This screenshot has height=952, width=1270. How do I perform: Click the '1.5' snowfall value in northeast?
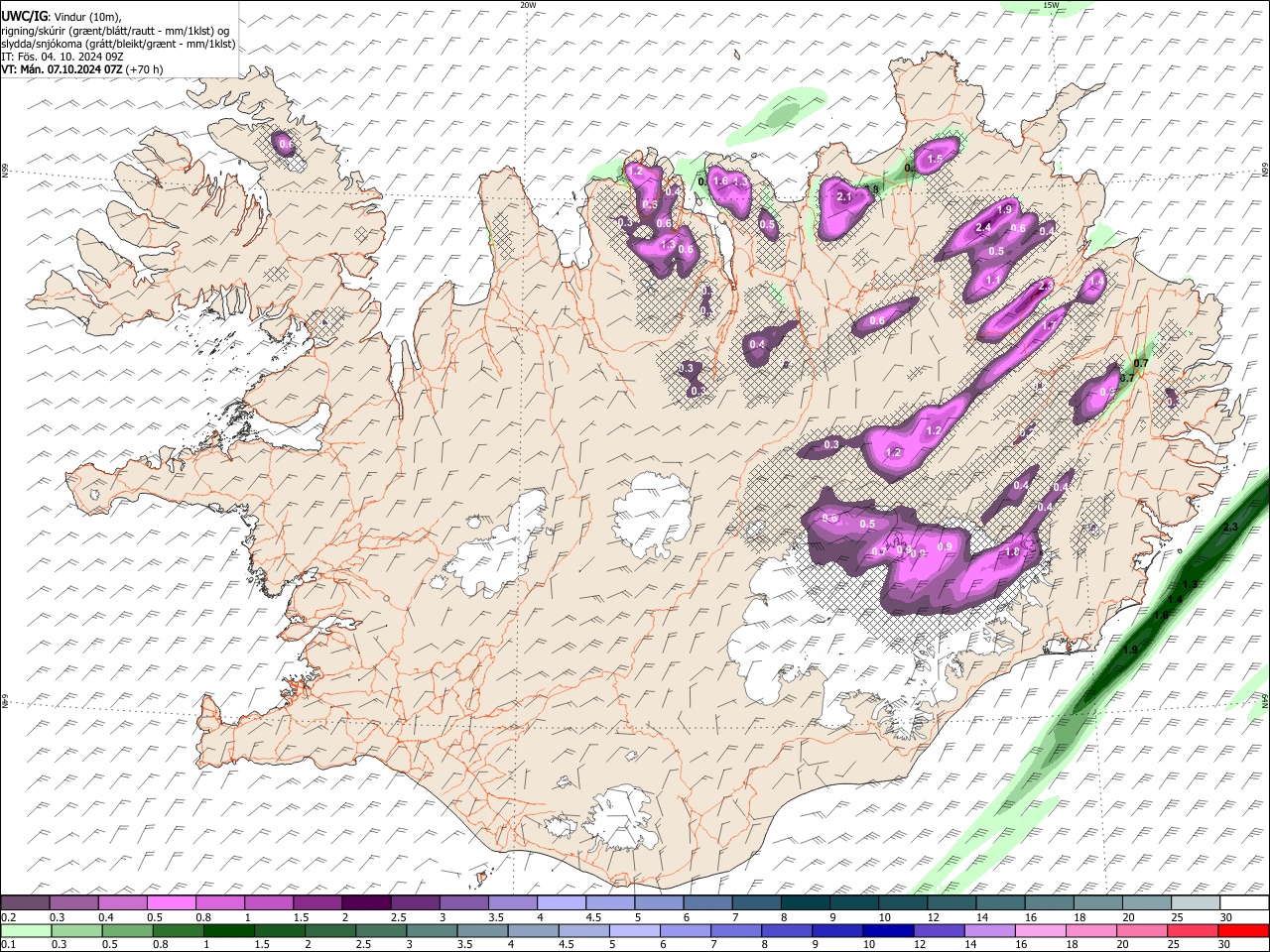pyautogui.click(x=935, y=159)
